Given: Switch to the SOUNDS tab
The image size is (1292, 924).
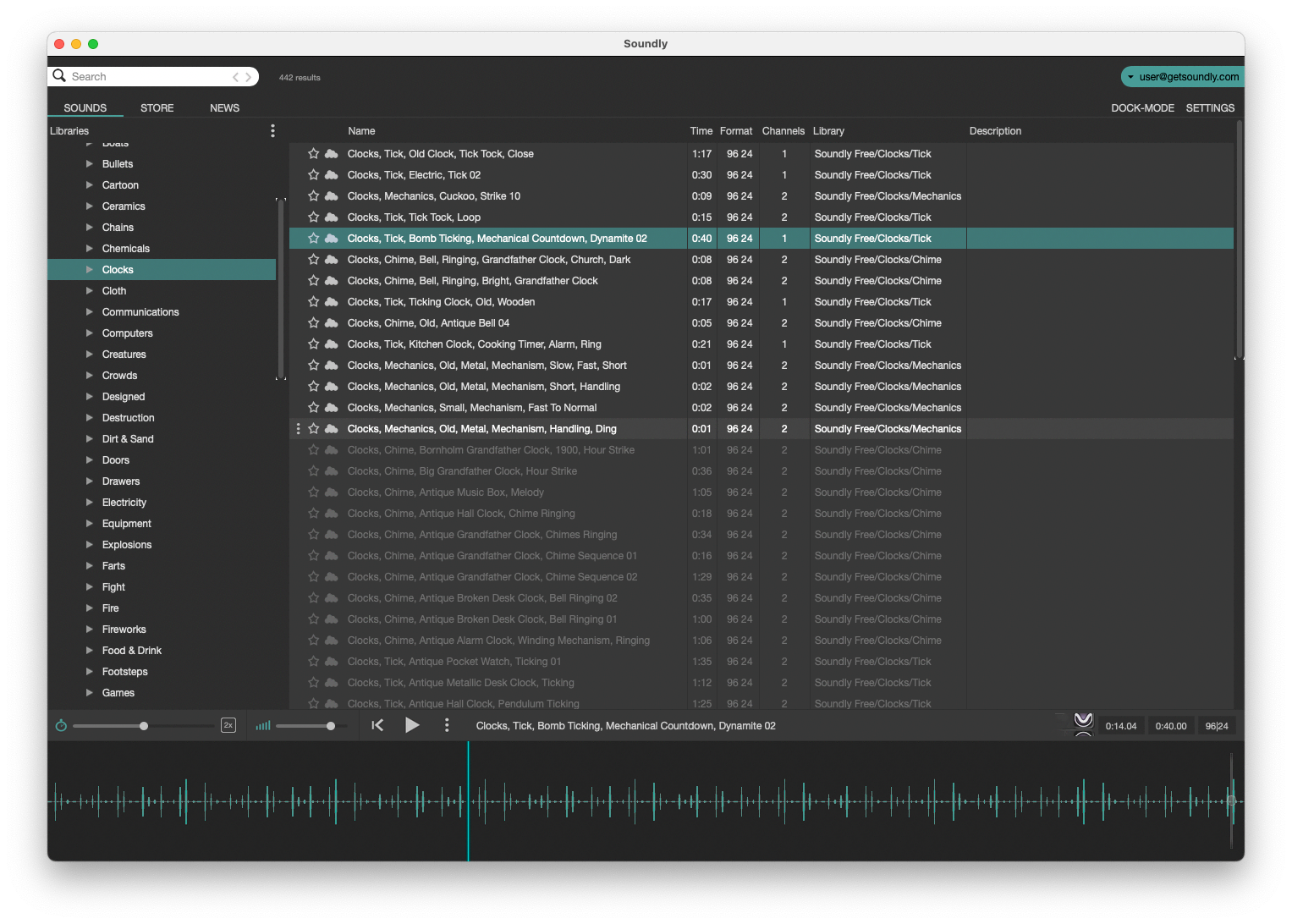Looking at the screenshot, I should pos(85,108).
